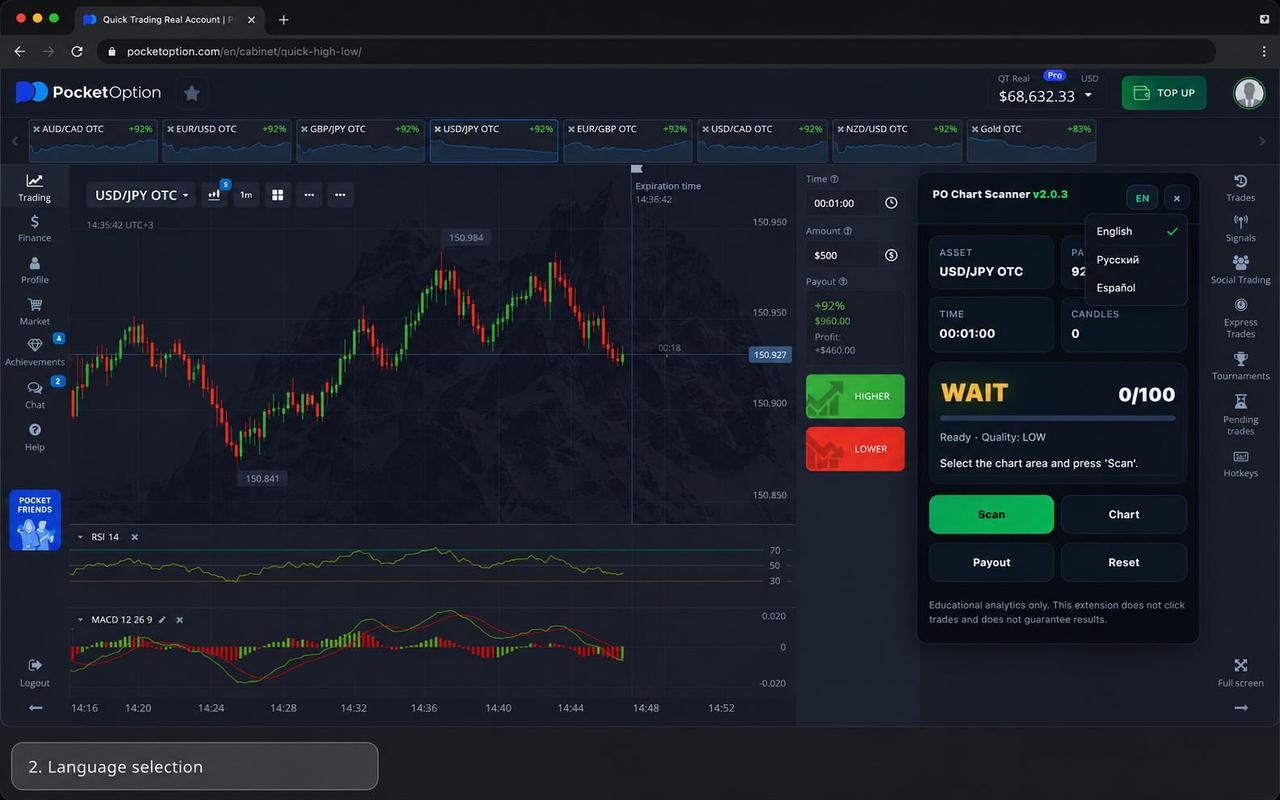Remove the RSI 14 indicator
Image resolution: width=1280 pixels, height=800 pixels.
[135, 537]
